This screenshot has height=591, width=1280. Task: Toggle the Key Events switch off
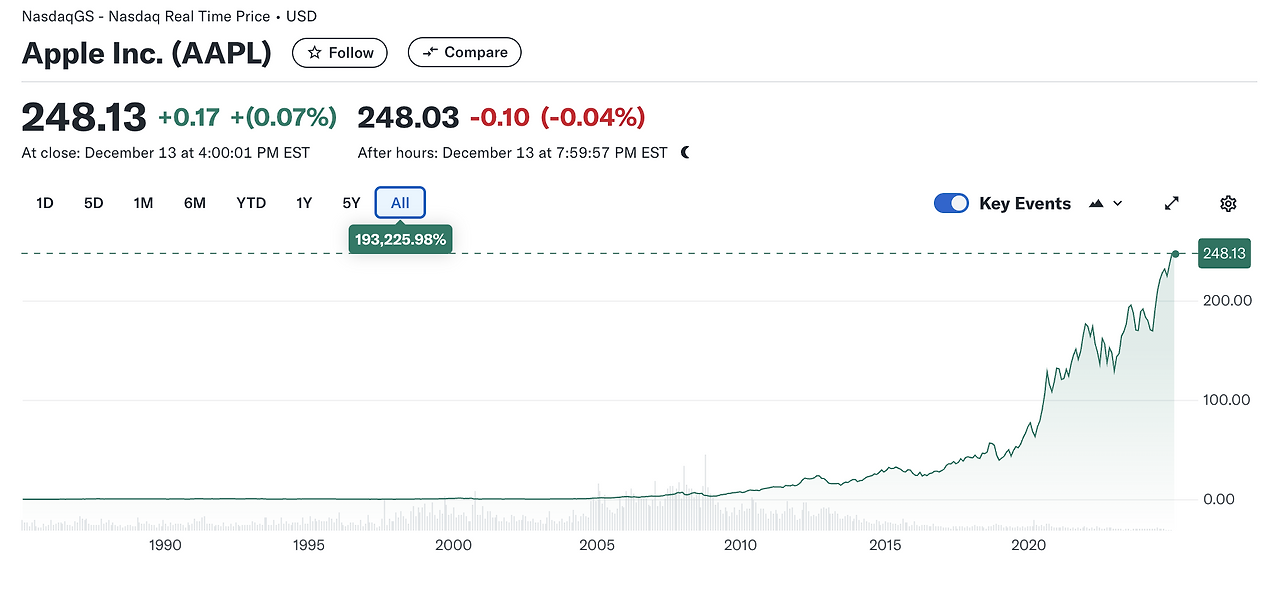(x=951, y=204)
